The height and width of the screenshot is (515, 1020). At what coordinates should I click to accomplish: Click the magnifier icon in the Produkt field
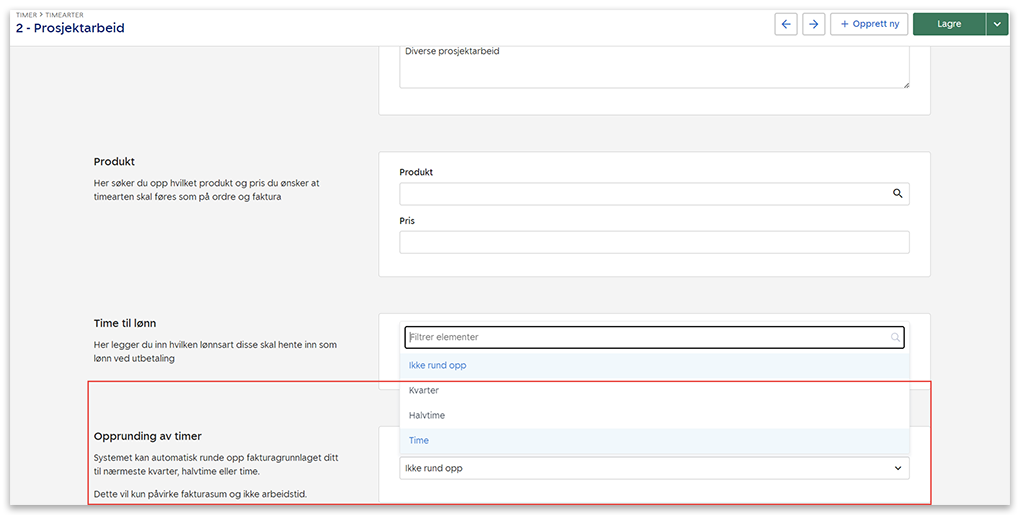pyautogui.click(x=897, y=194)
